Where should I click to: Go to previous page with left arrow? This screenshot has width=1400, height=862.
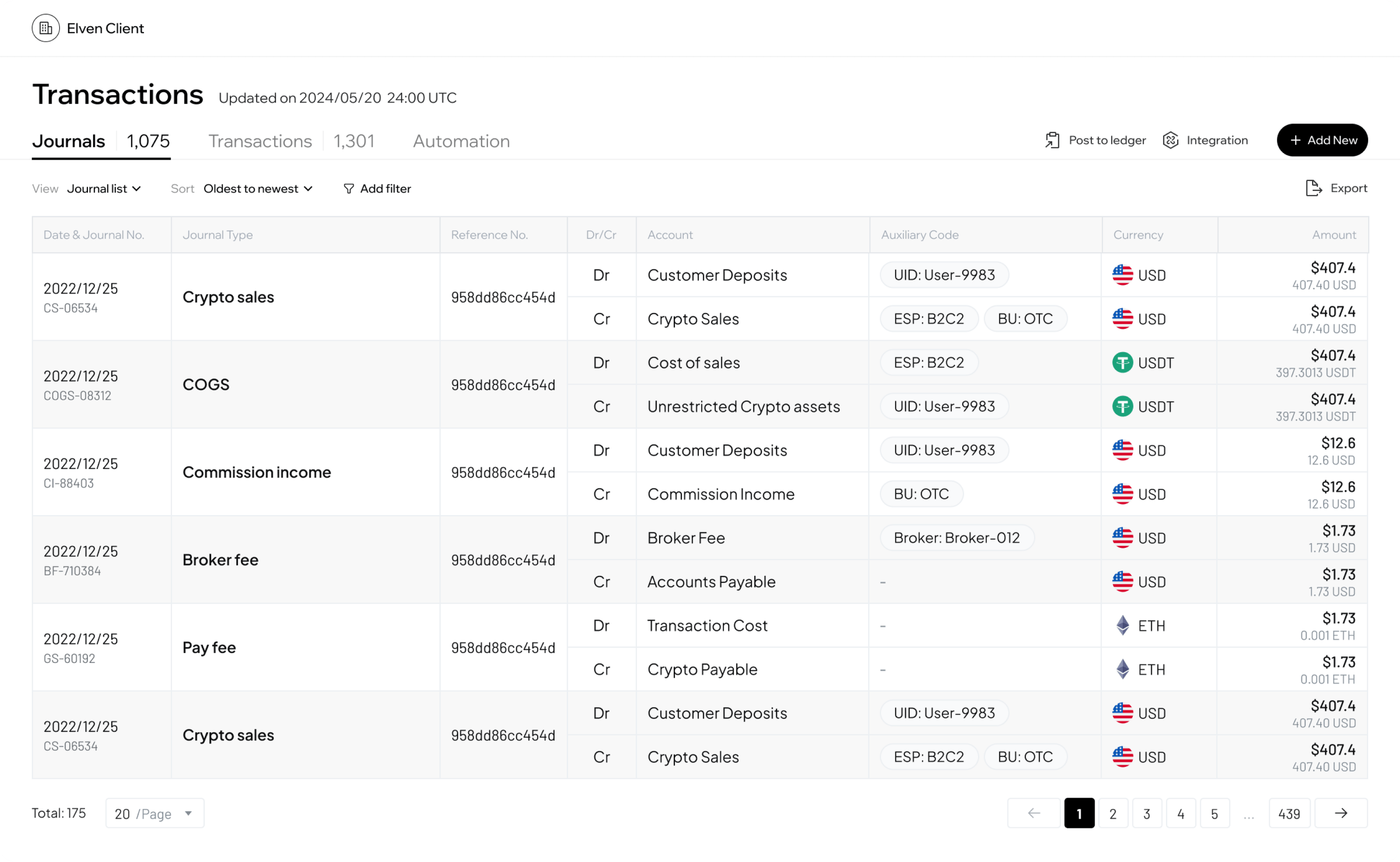[x=1033, y=813]
